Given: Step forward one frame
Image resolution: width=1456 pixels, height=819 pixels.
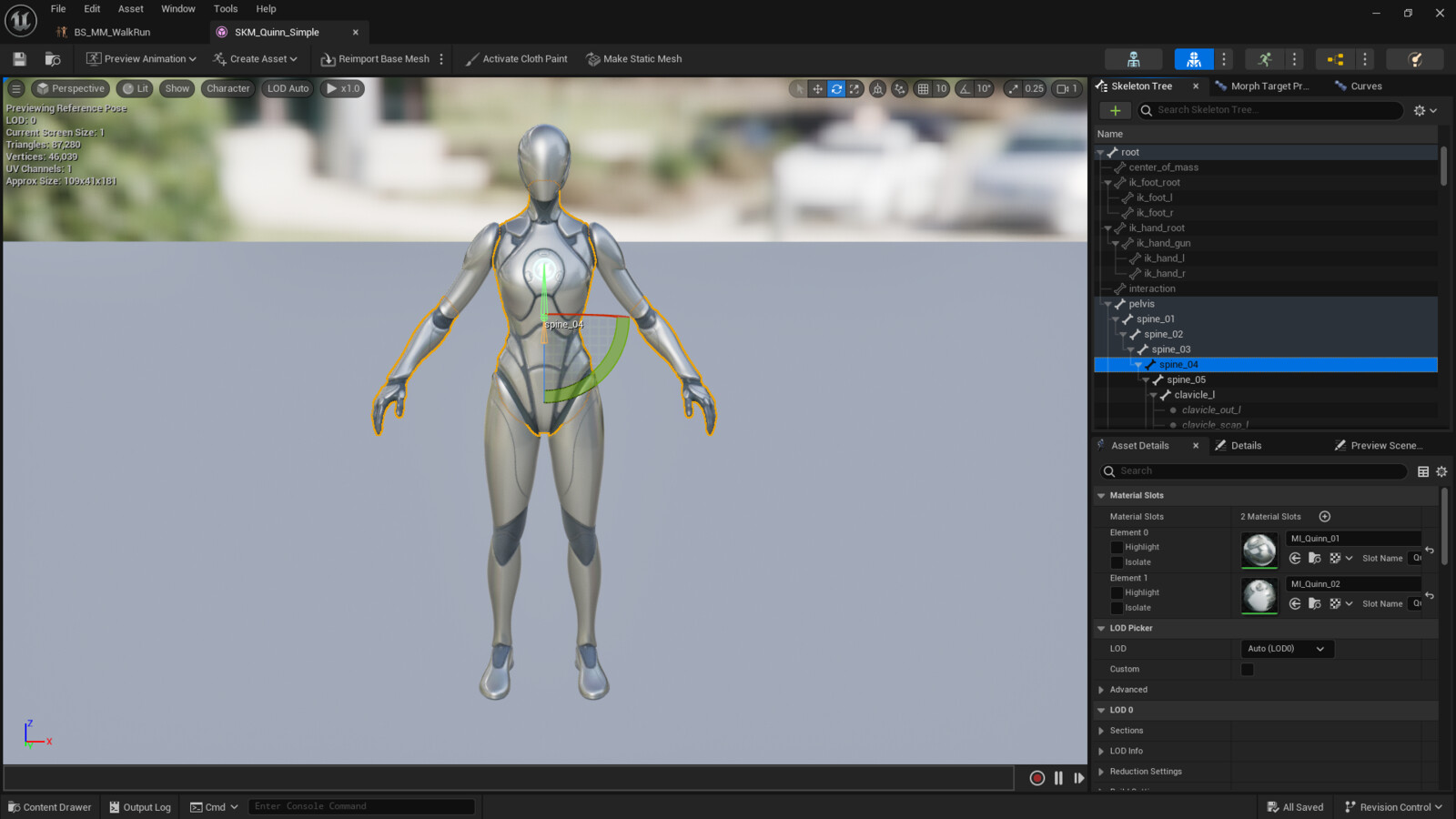Looking at the screenshot, I should coord(1079,778).
